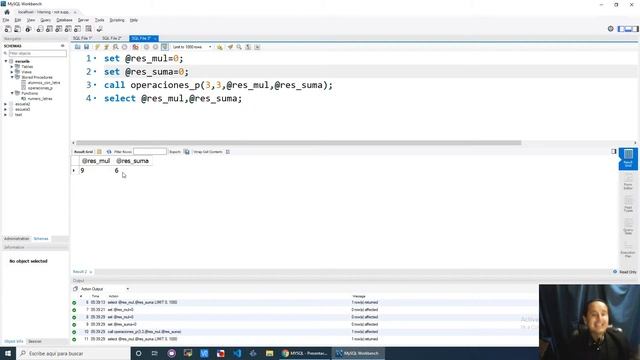Execute statement under cursor (lightning with cursor)
The height and width of the screenshot is (360, 640).
pos(107,47)
